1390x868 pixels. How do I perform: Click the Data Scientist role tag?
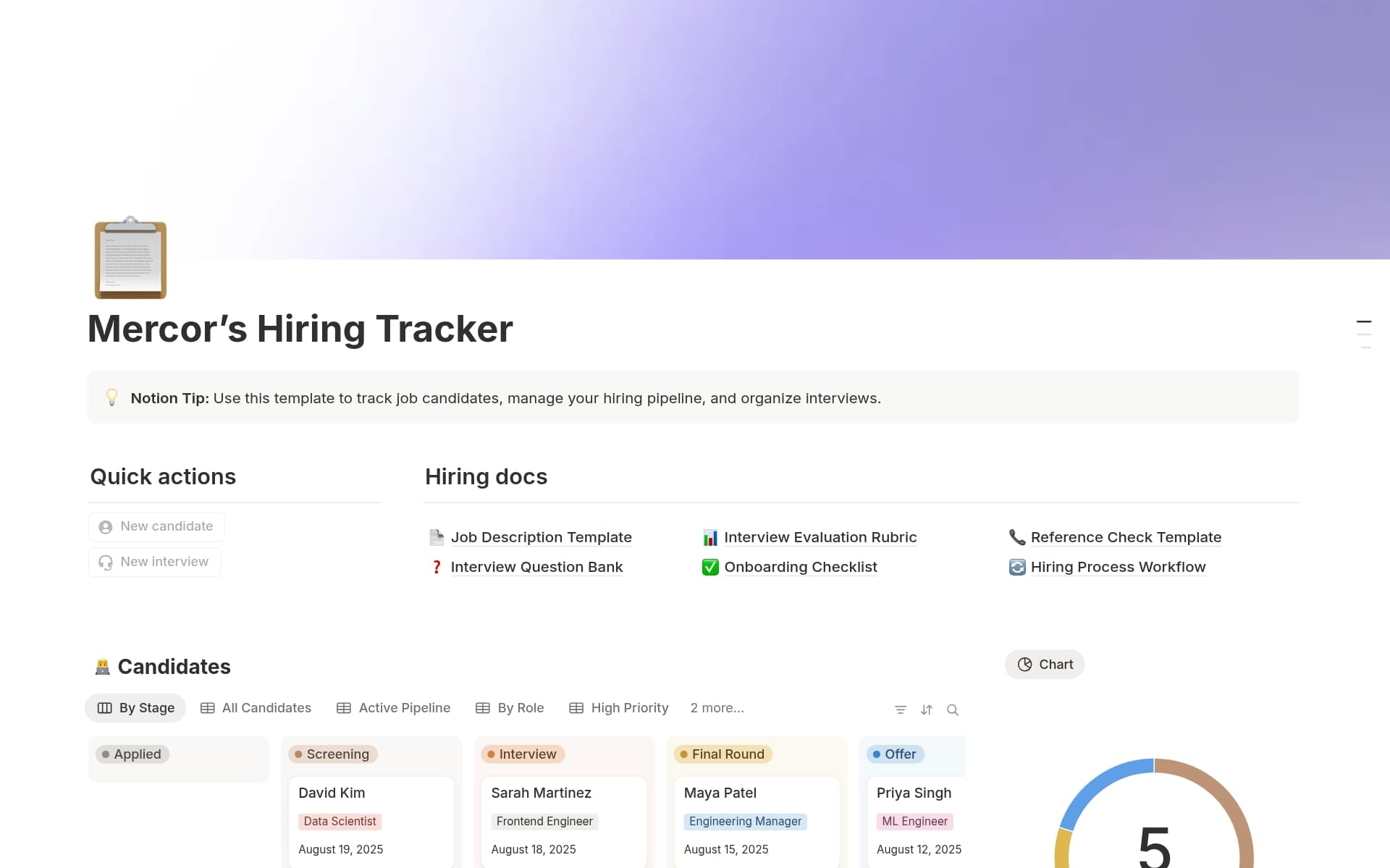click(340, 822)
